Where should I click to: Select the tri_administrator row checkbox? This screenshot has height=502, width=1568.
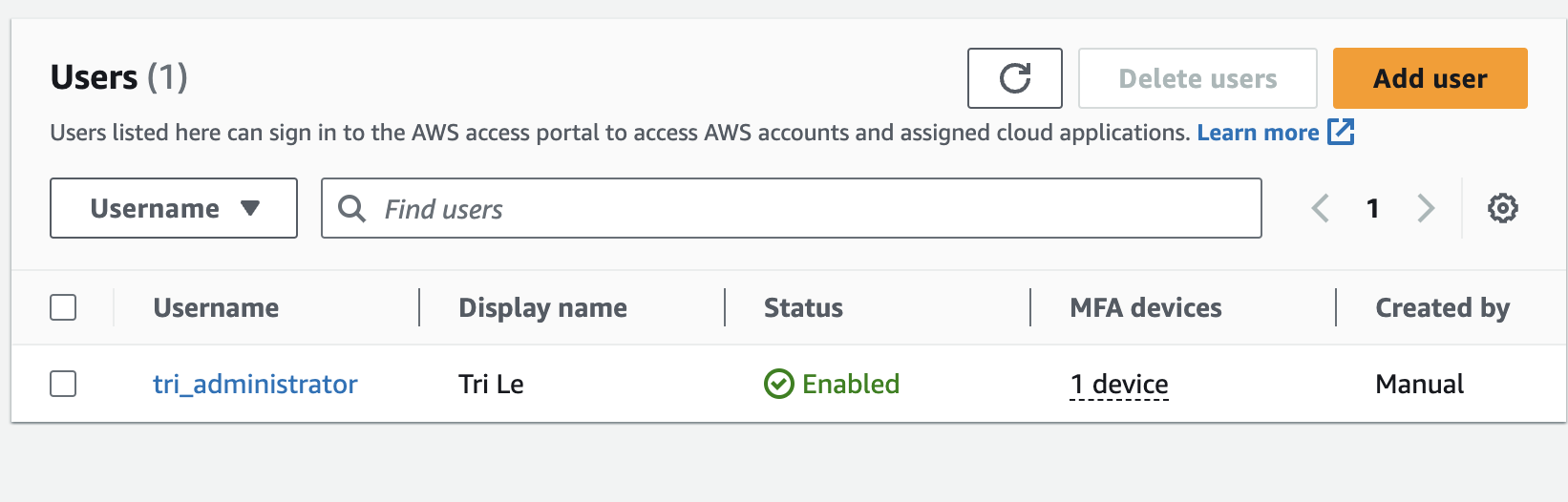tap(63, 384)
